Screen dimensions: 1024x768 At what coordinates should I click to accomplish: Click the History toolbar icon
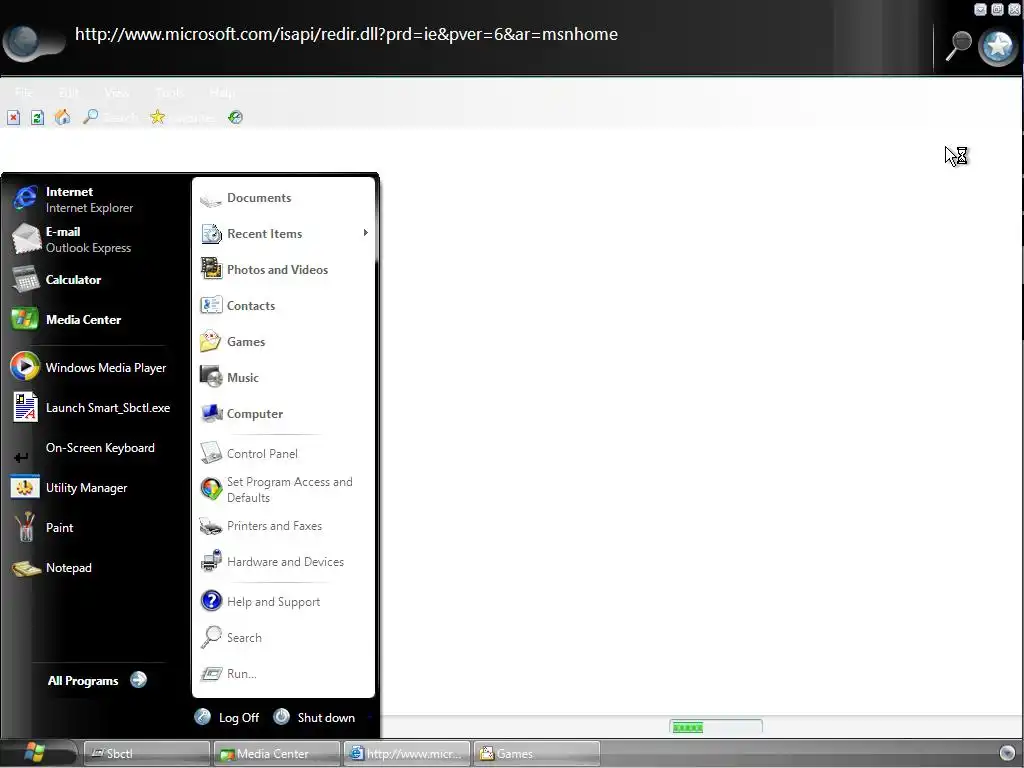235,118
